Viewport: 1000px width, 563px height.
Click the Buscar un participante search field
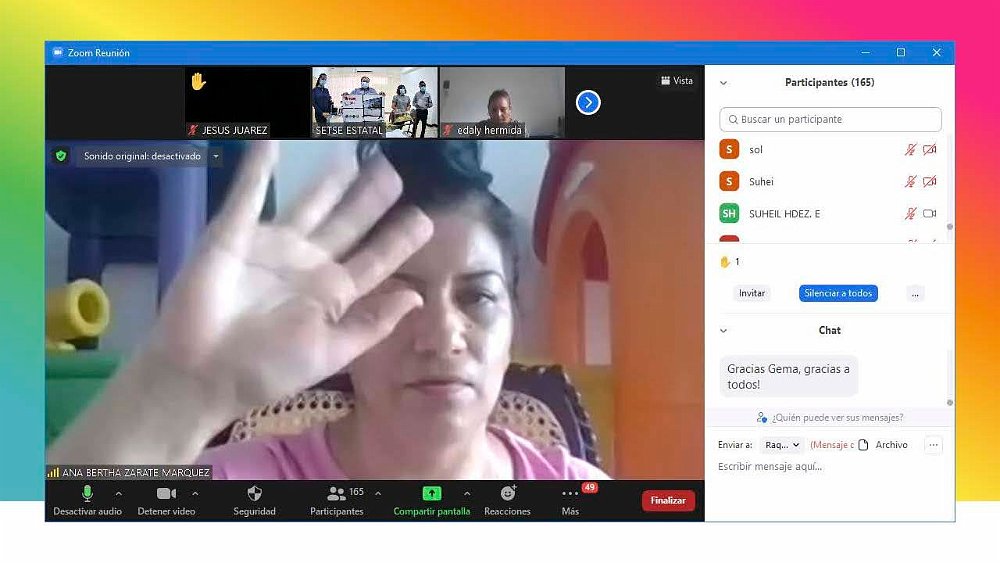830,119
